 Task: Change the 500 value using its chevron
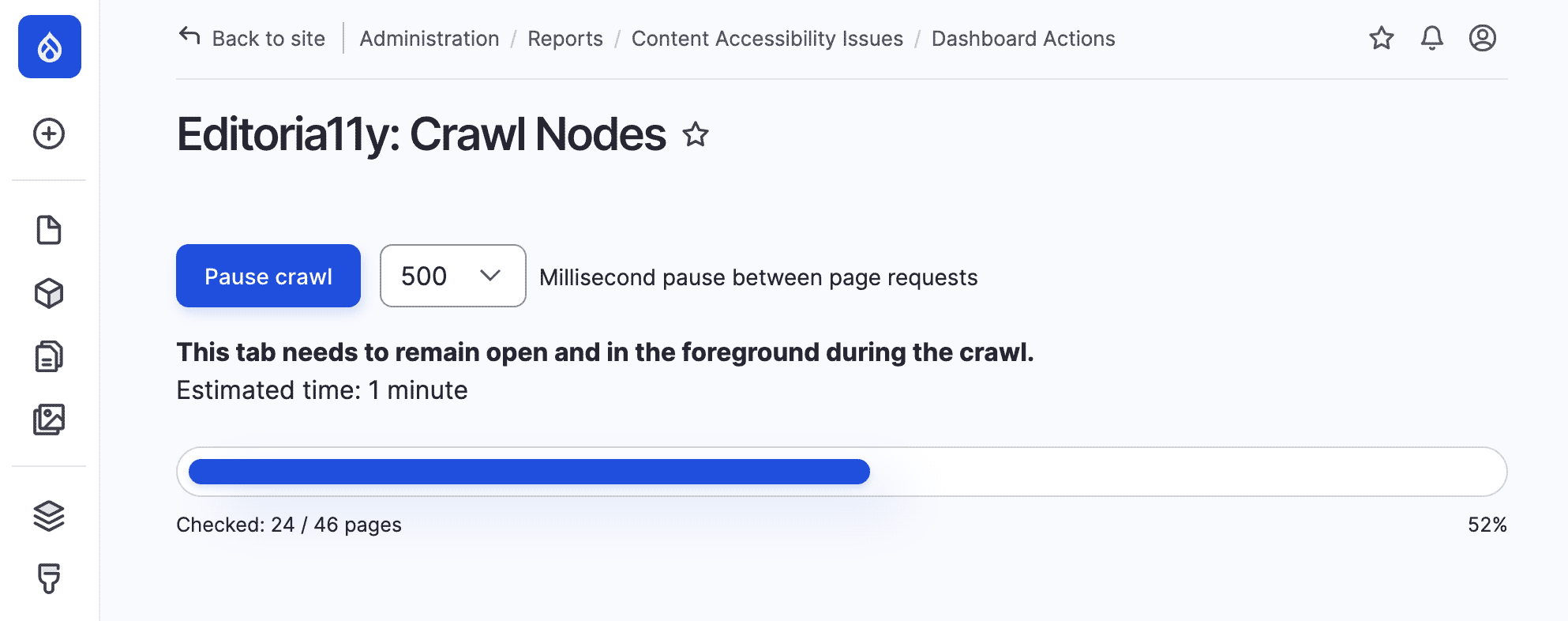tap(490, 276)
